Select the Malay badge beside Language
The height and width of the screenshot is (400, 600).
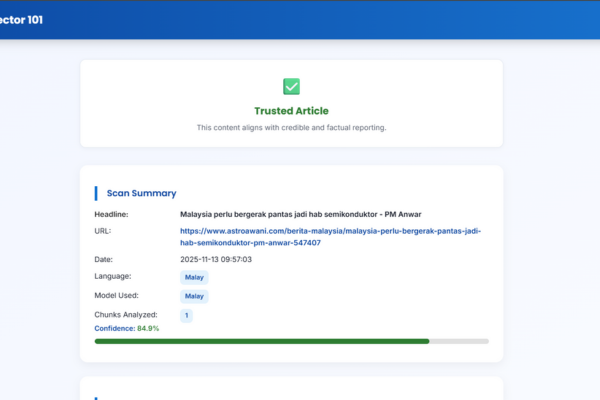(194, 277)
